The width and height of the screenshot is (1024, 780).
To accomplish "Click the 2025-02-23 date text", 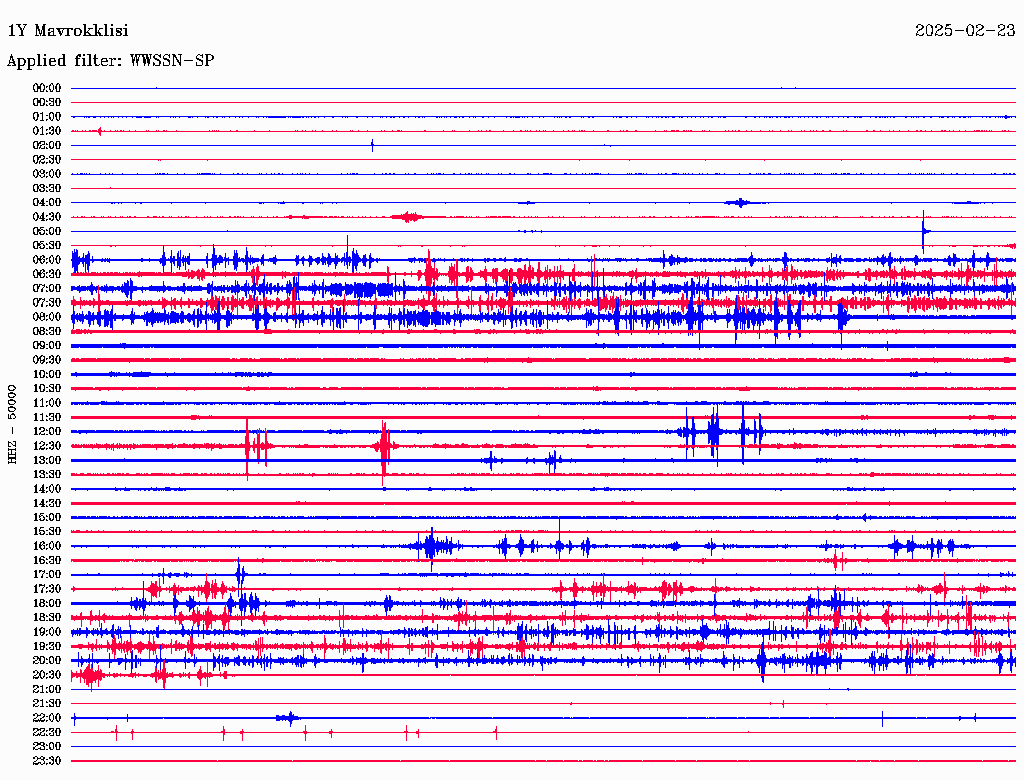I will tap(965, 31).
